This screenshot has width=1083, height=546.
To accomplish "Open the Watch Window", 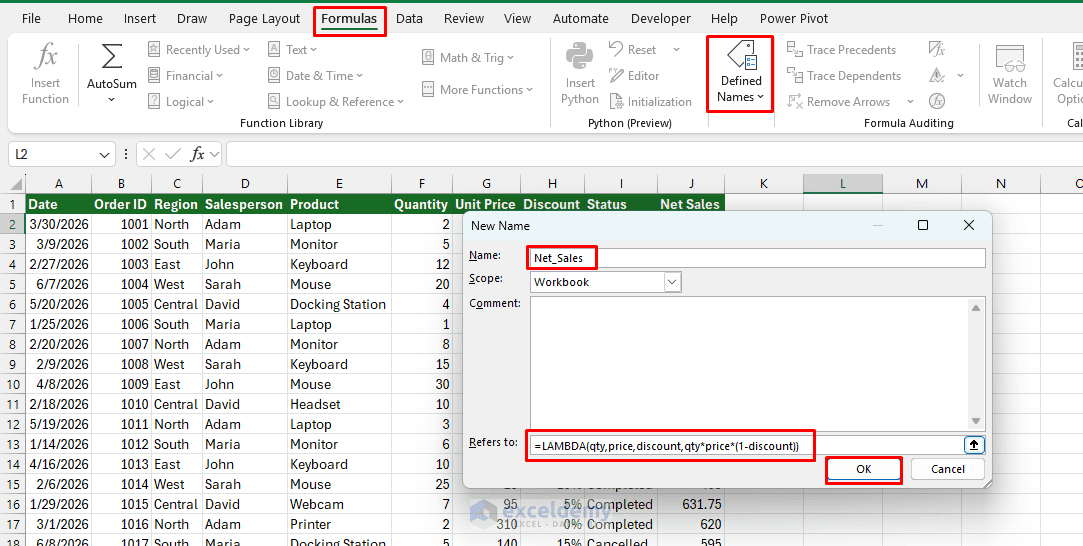I will pos(1010,72).
